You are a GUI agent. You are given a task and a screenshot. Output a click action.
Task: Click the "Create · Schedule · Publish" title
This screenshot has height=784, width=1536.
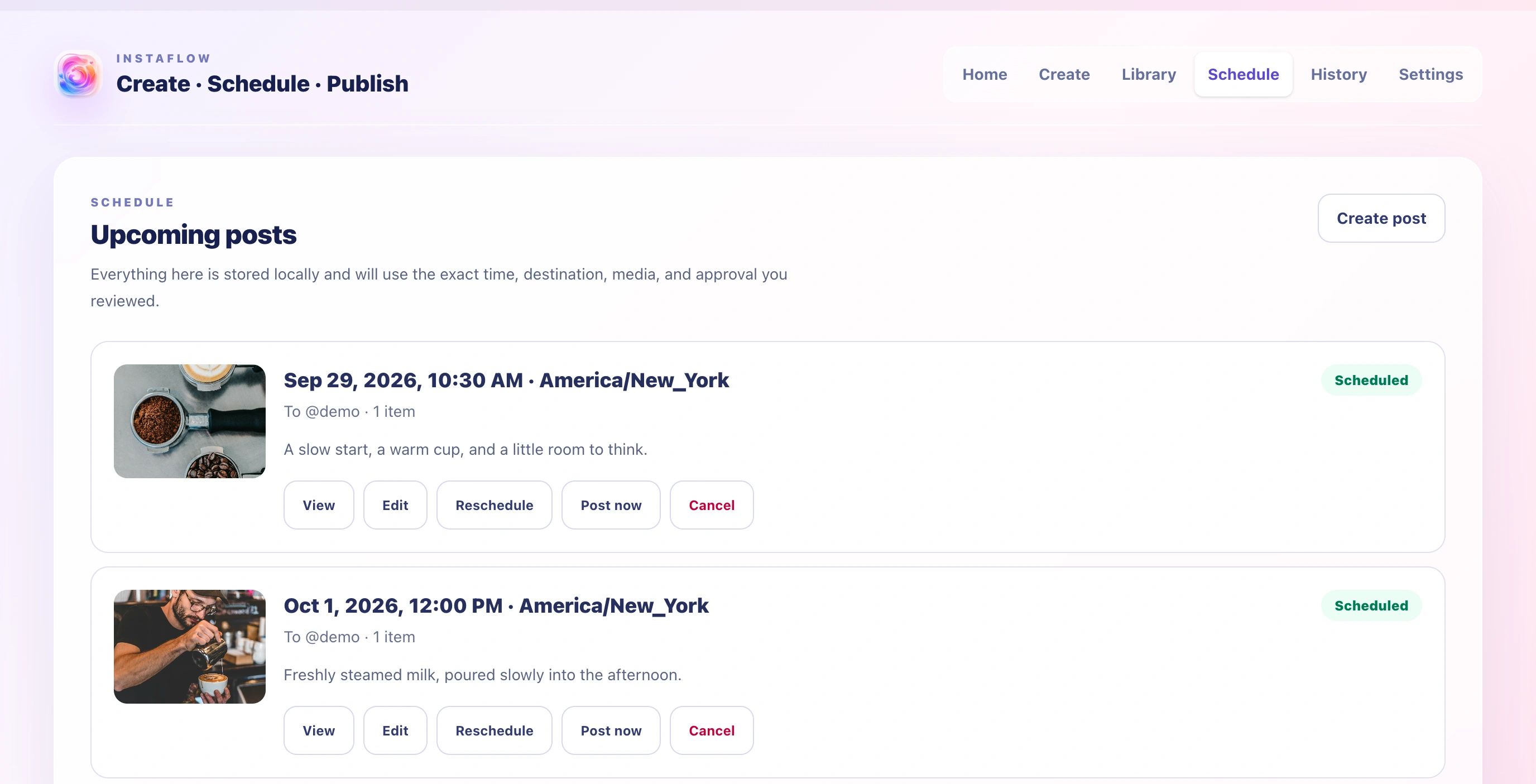point(262,84)
